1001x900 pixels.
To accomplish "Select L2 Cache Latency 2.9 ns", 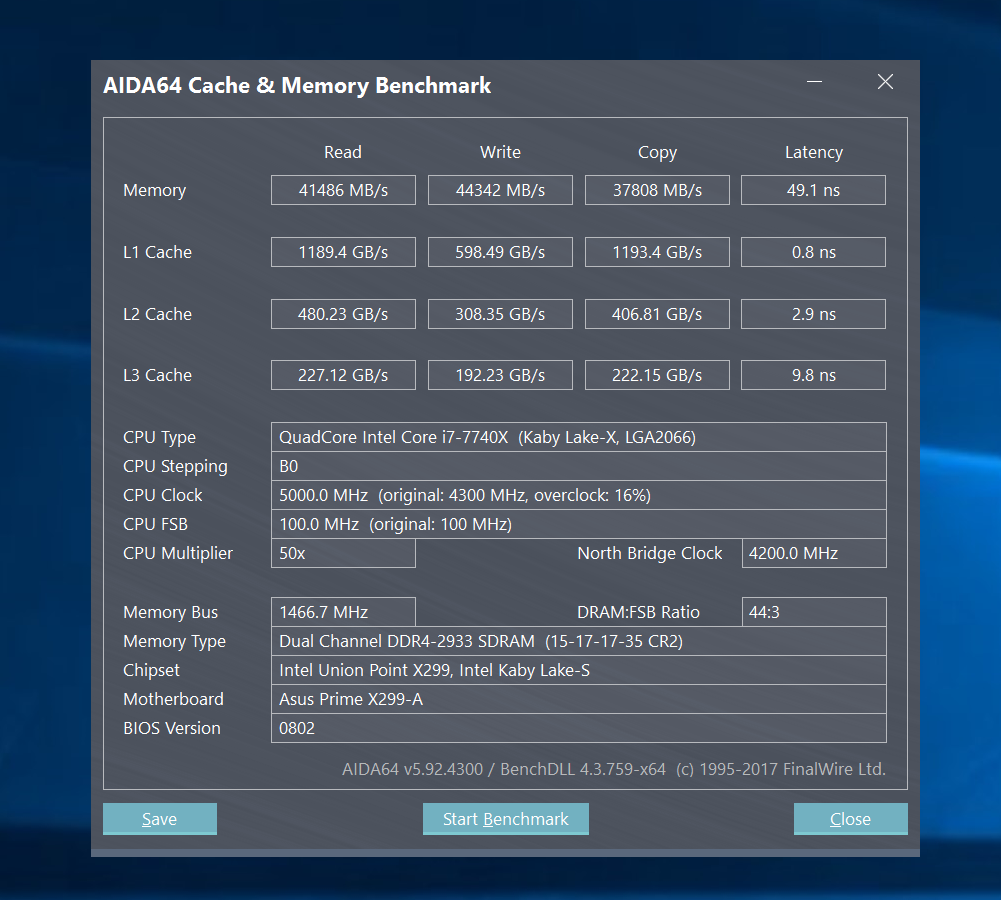I will click(813, 314).
